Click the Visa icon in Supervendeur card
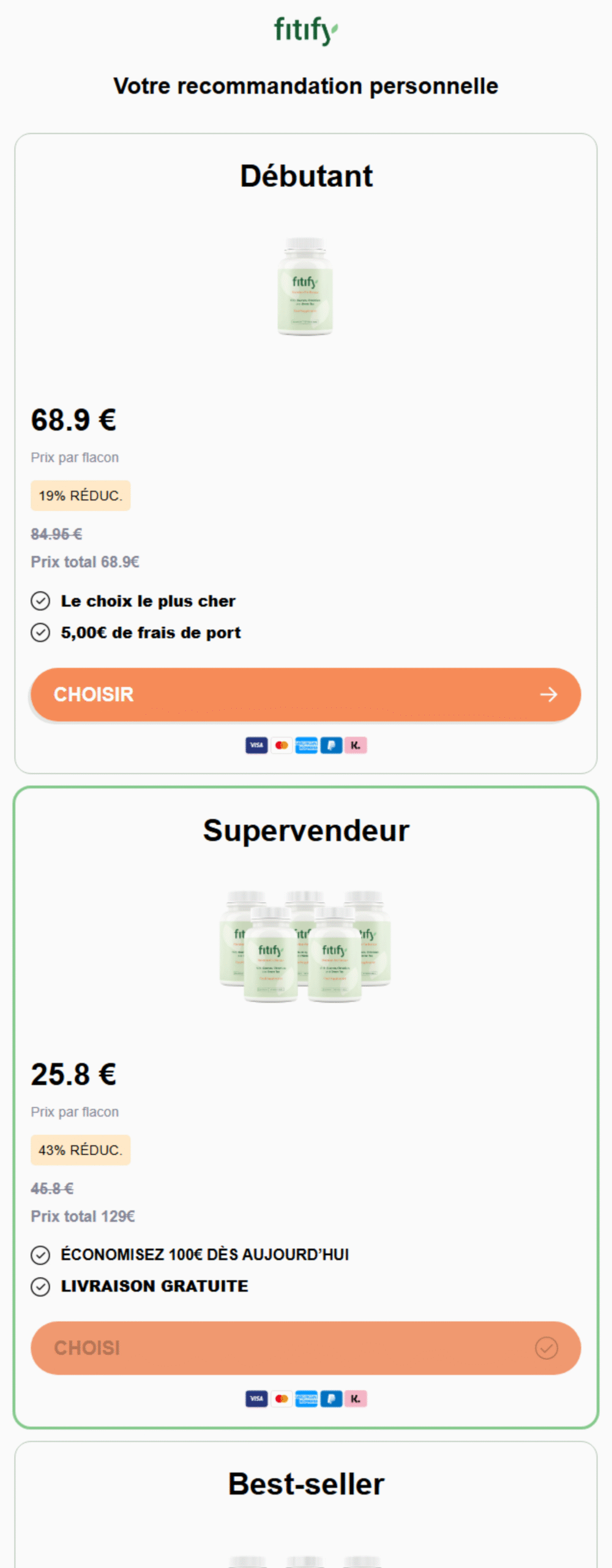This screenshot has width=612, height=1568. (256, 1399)
